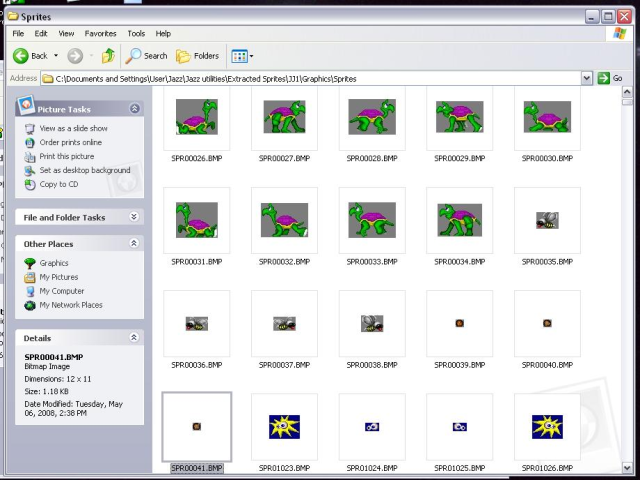Screen dimensions: 640x480
Task: Click the Copy to CD disc icon
Action: (x=30, y=184)
